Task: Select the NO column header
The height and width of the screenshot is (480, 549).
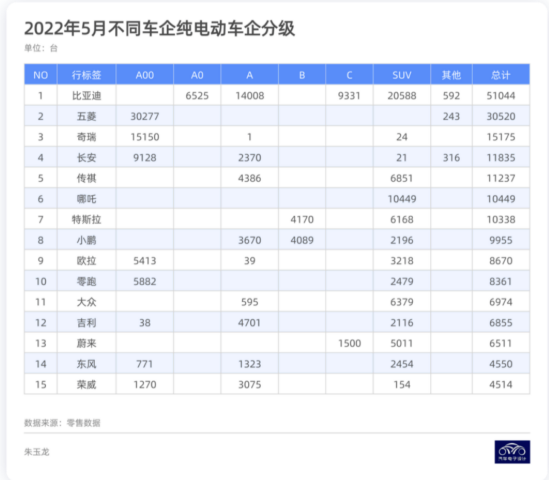Action: coord(41,75)
